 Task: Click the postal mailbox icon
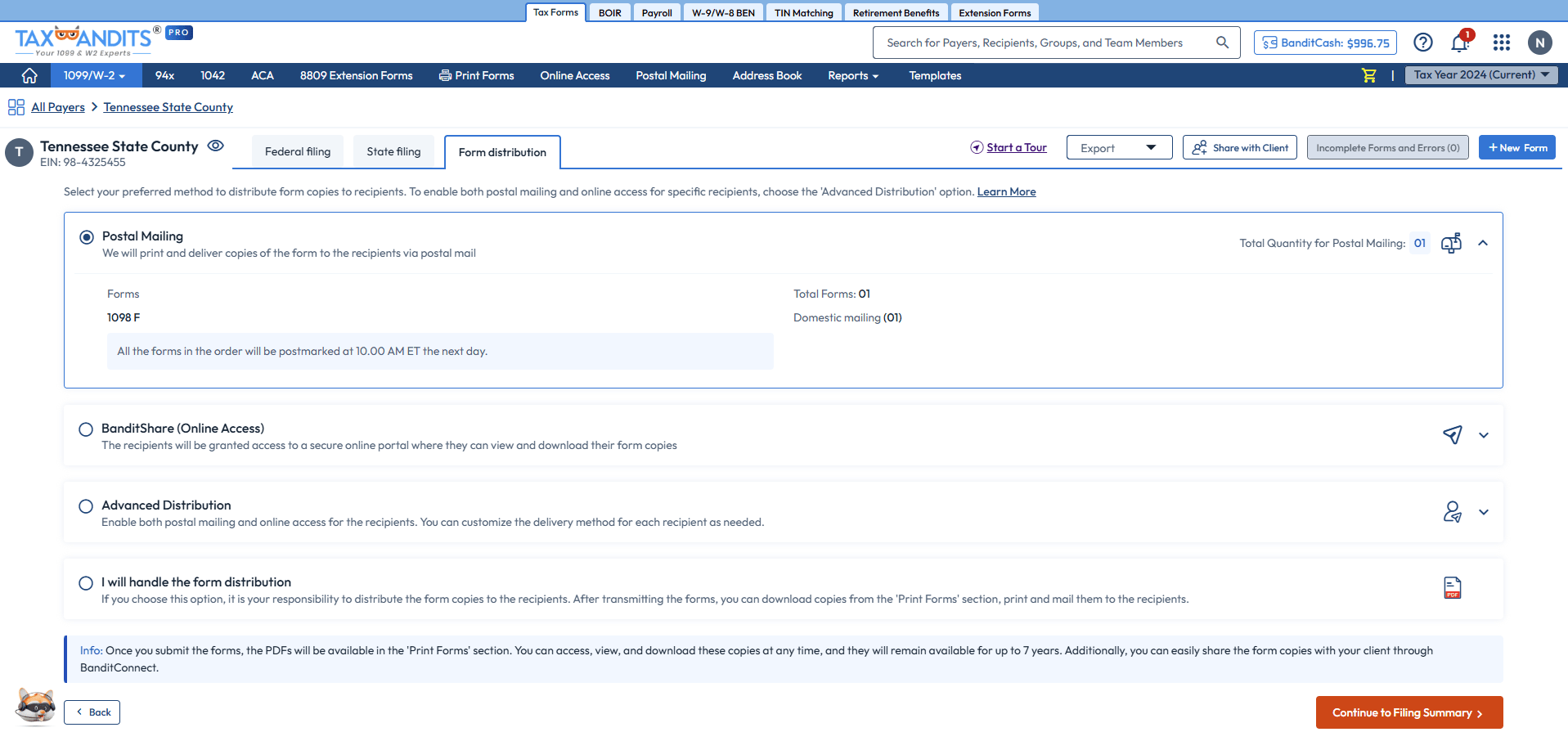click(1451, 243)
